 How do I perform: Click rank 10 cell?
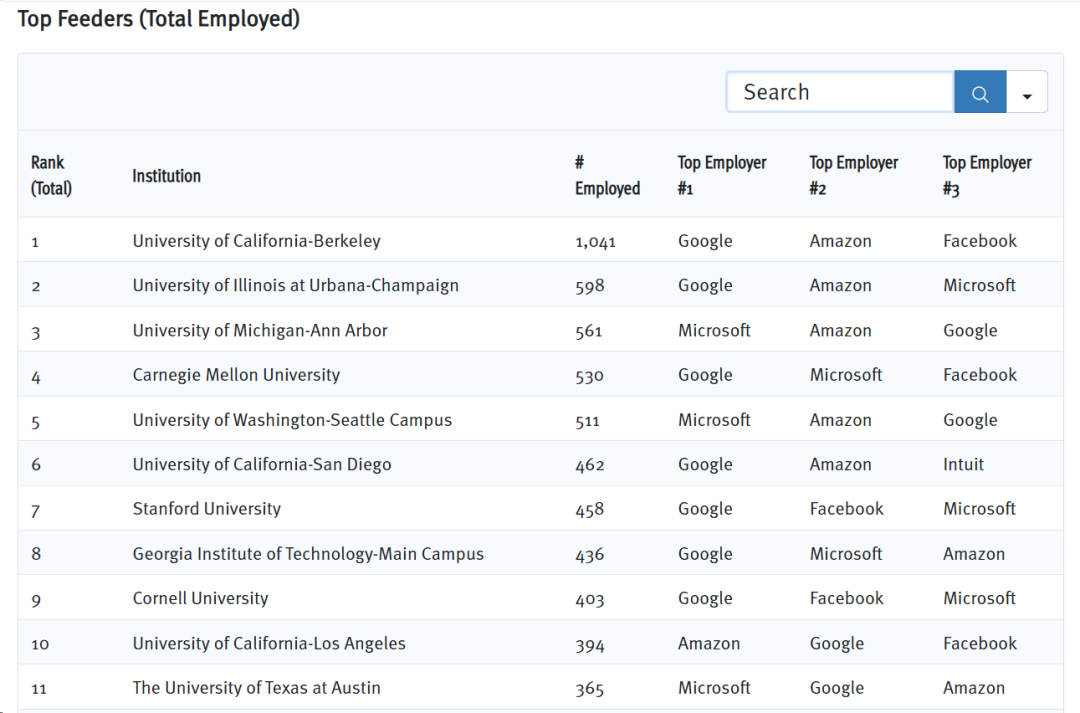point(40,644)
